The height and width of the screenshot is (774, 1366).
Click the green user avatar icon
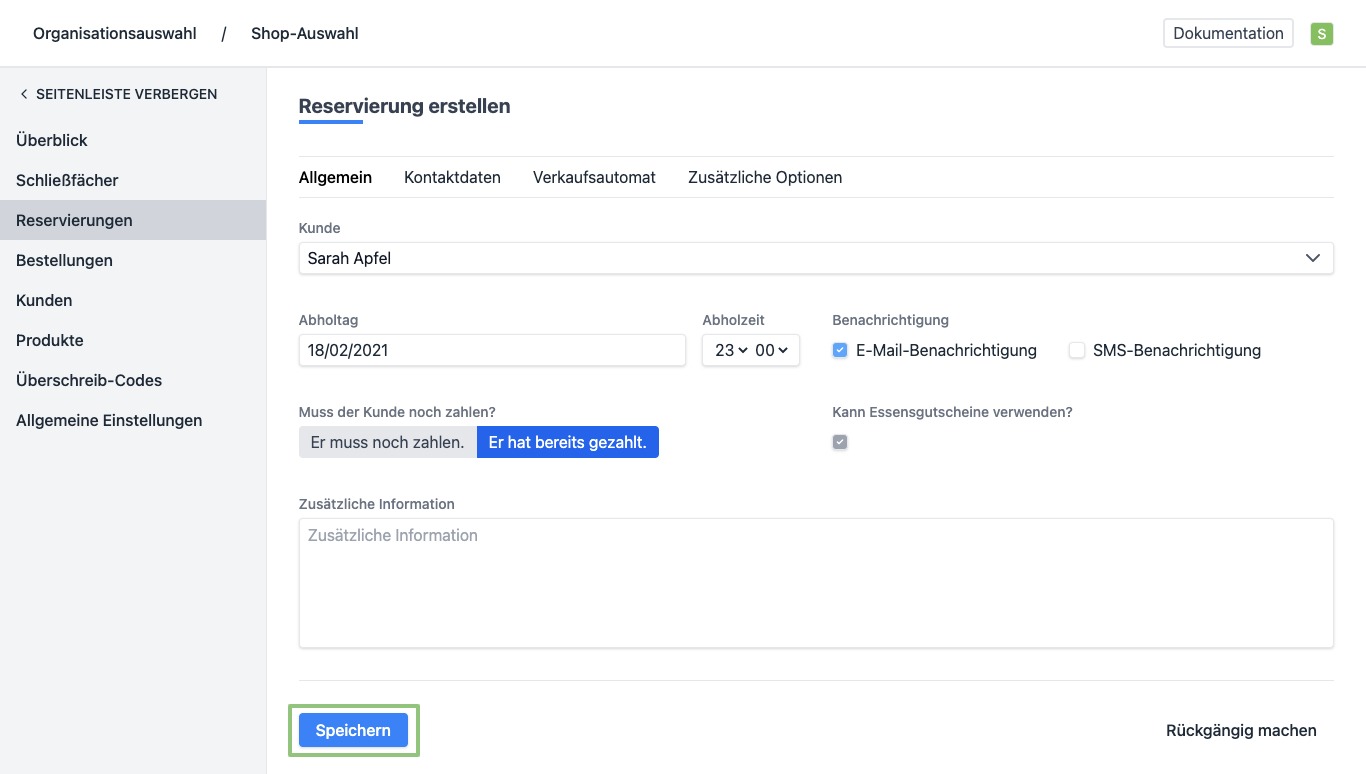coord(1321,34)
